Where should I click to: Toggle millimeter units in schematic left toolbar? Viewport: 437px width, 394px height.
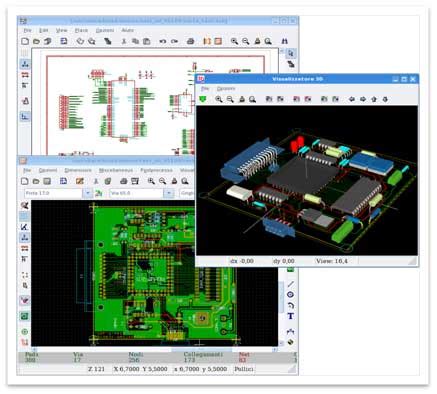25,75
